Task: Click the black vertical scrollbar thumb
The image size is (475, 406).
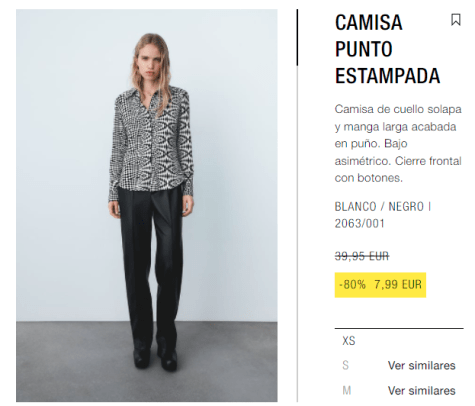Action: (x=297, y=37)
